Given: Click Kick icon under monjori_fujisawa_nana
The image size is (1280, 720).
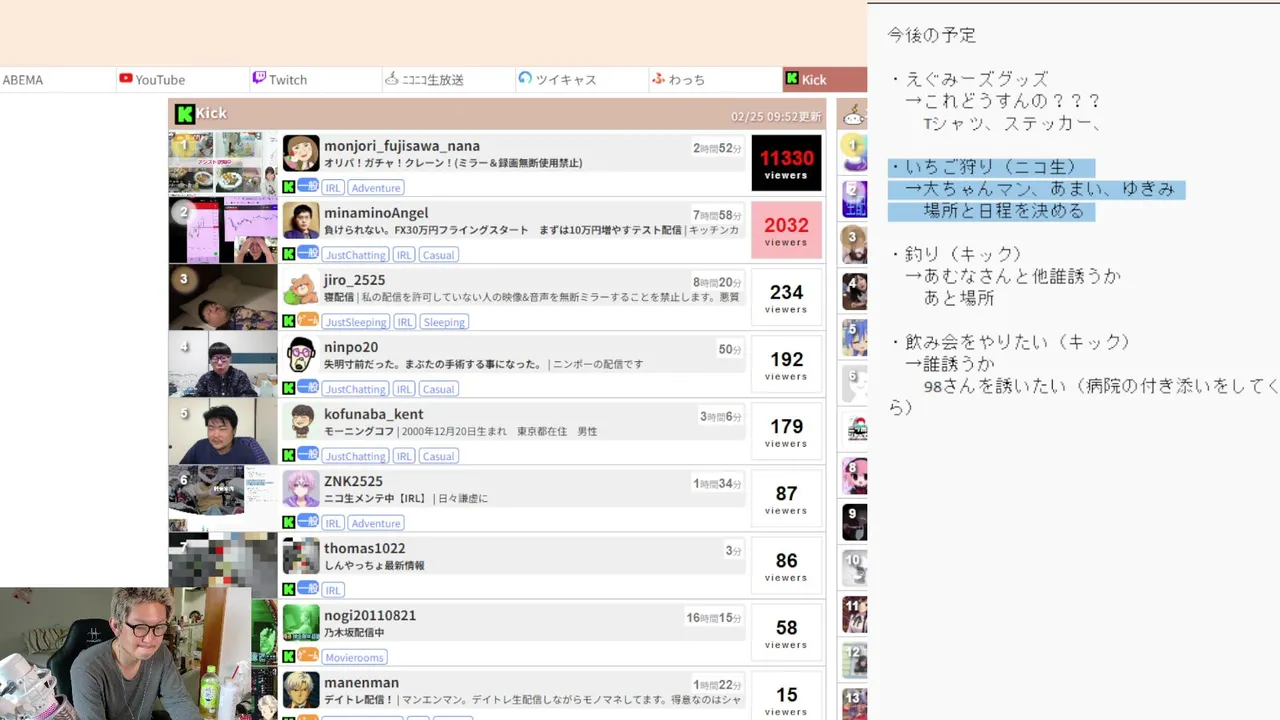Looking at the screenshot, I should point(289,187).
